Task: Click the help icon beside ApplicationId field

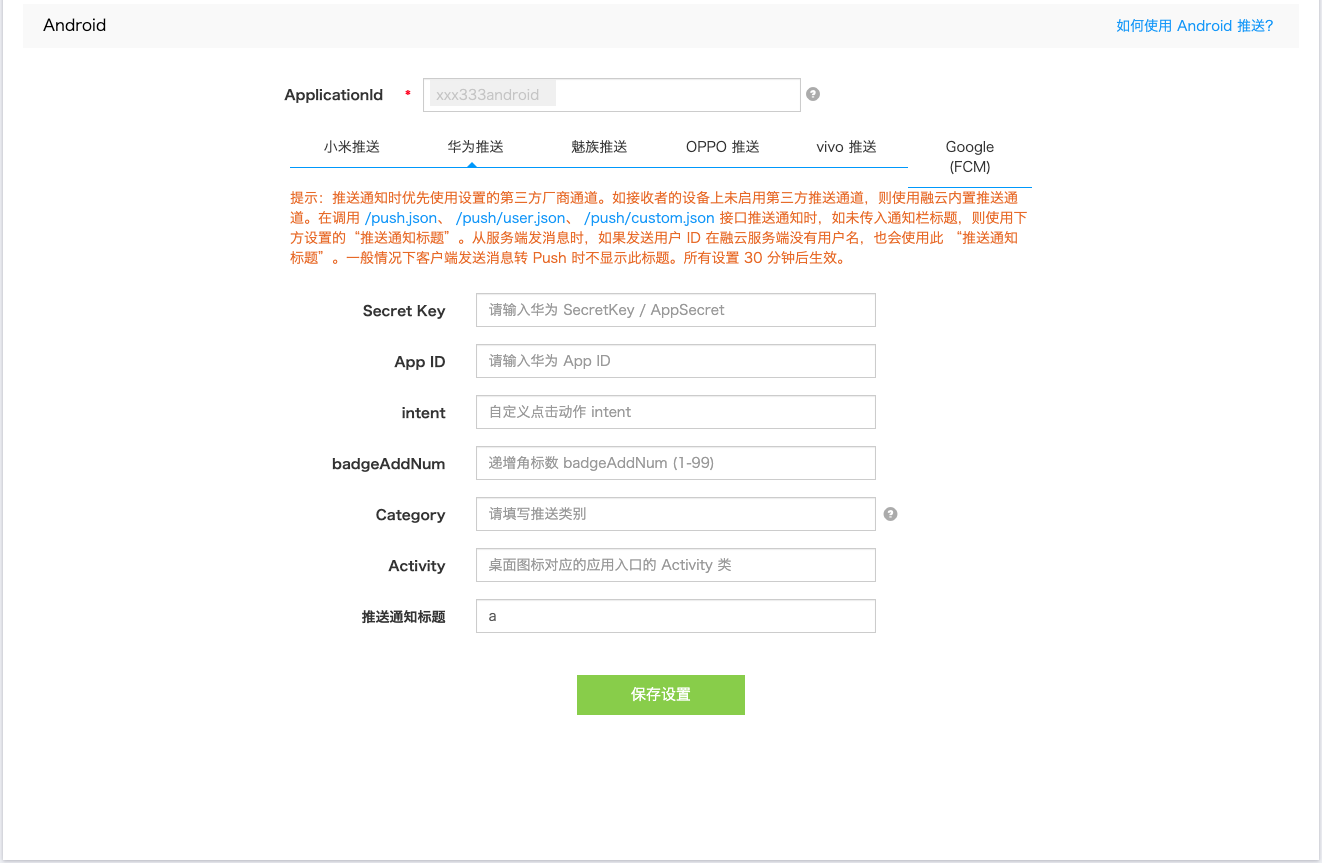Action: click(813, 94)
